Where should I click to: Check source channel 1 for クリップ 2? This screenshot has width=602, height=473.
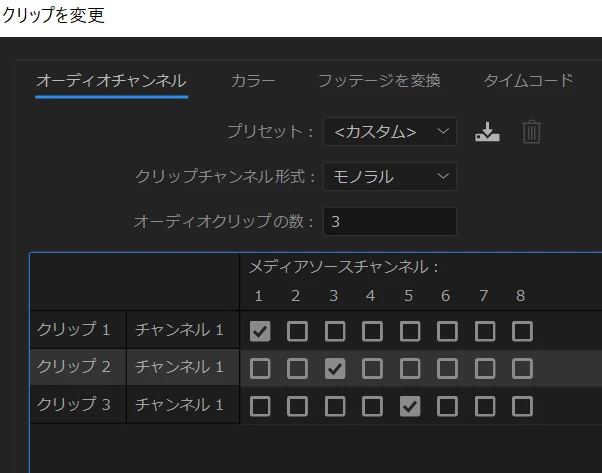point(260,369)
